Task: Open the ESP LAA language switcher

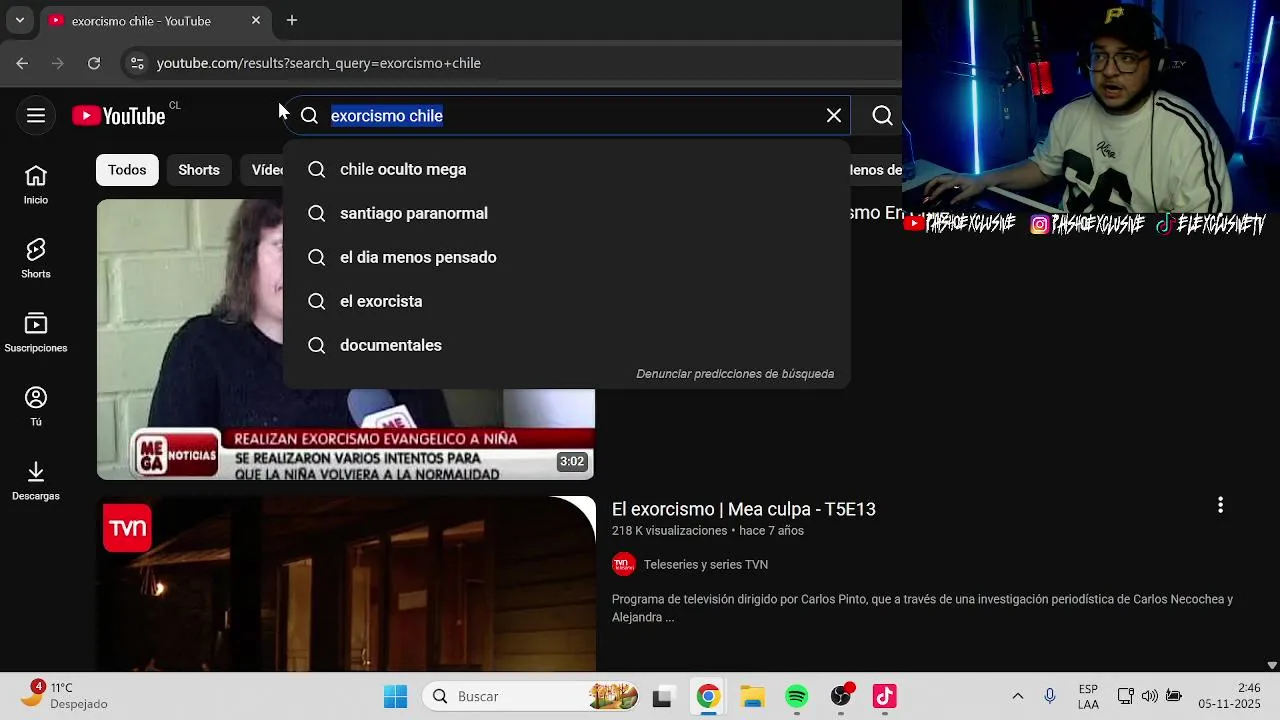Action: pyautogui.click(x=1088, y=696)
